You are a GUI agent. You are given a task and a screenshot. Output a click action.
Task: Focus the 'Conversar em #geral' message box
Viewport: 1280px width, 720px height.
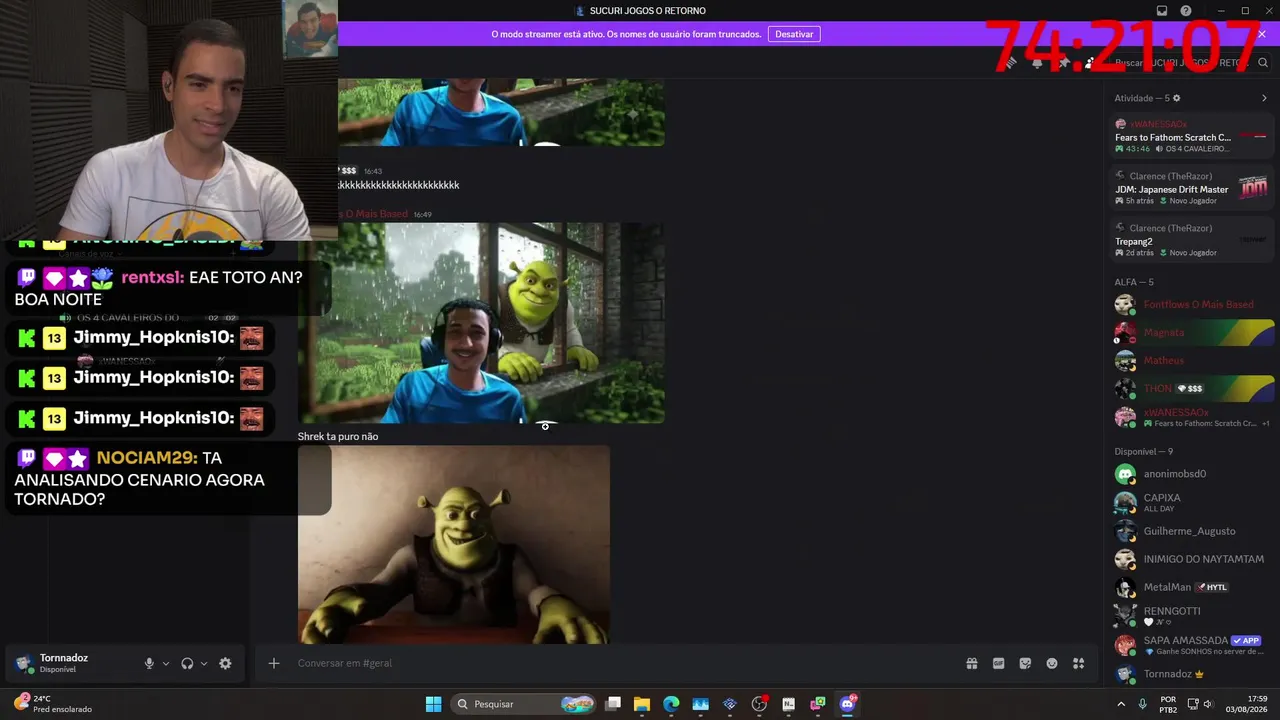[x=620, y=663]
